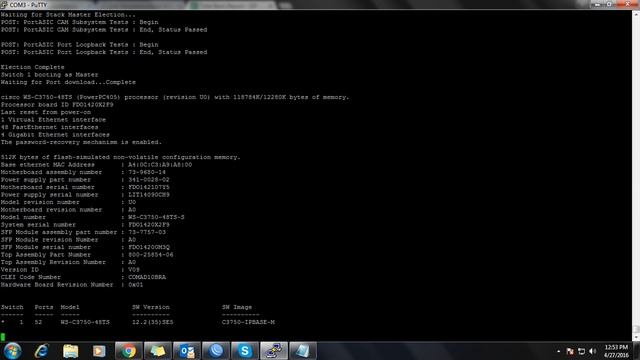640x360 pixels.
Task: Click the 'SW Image' column header
Action: tap(237, 307)
